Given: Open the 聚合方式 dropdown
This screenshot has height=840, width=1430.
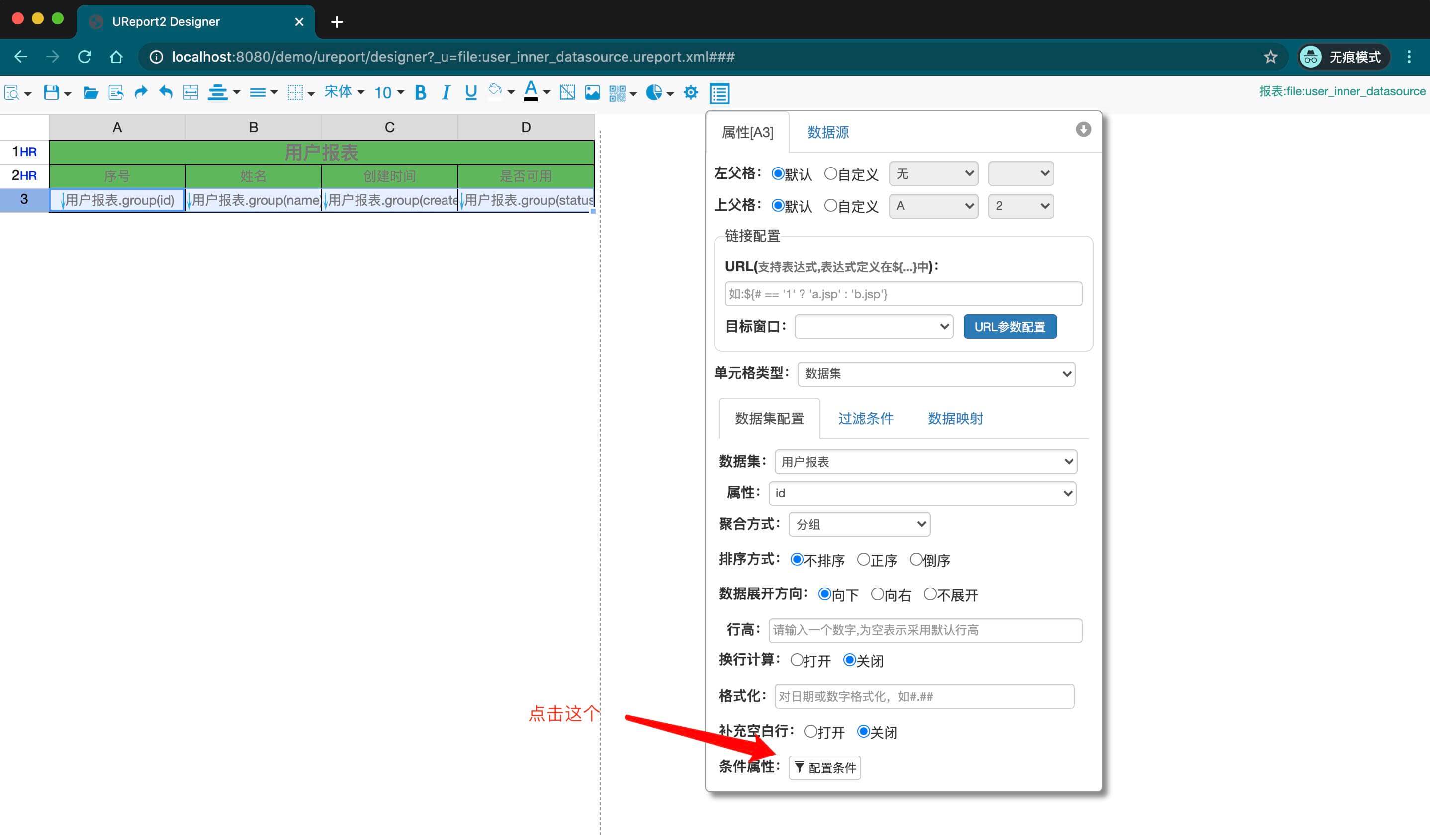Looking at the screenshot, I should tap(859, 525).
